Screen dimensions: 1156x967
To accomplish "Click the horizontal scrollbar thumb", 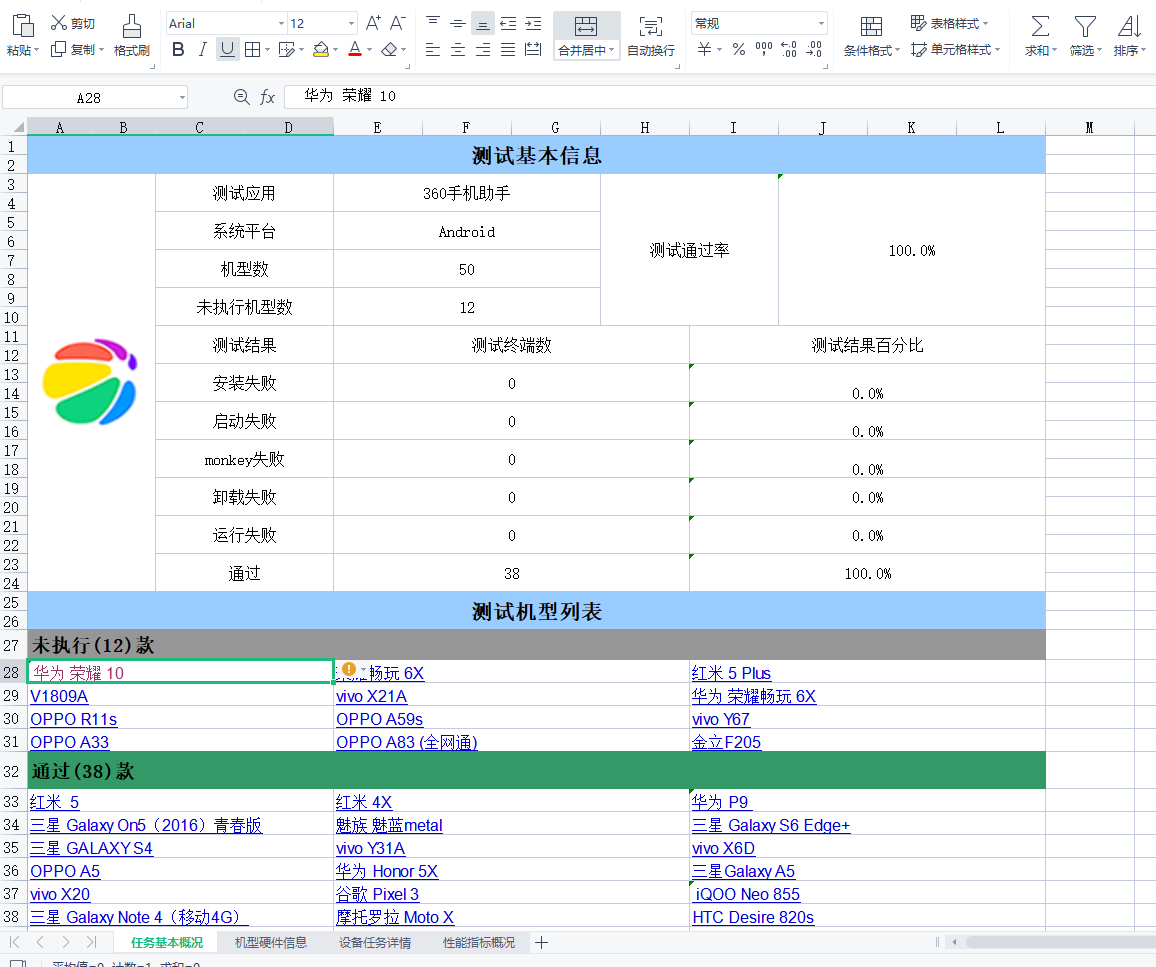I will (1060, 942).
